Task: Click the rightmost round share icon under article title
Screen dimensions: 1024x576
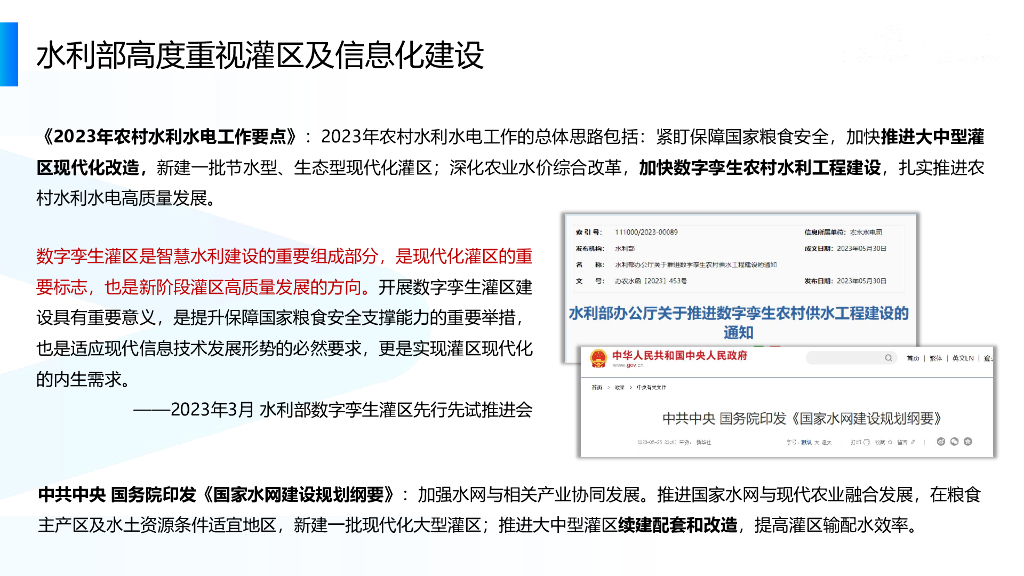Action: [968, 441]
